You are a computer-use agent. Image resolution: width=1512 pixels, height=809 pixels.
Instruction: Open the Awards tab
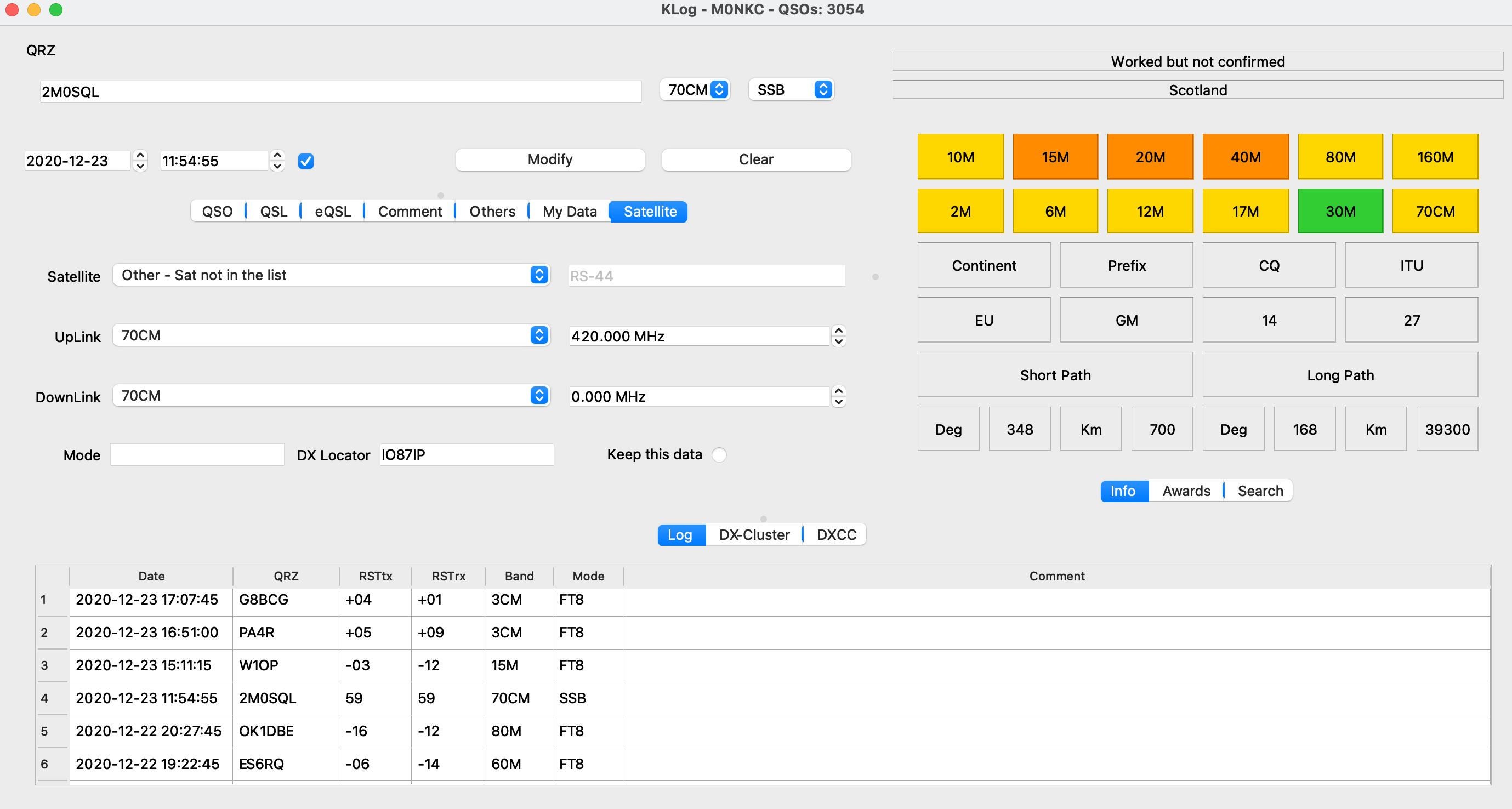pyautogui.click(x=1186, y=491)
